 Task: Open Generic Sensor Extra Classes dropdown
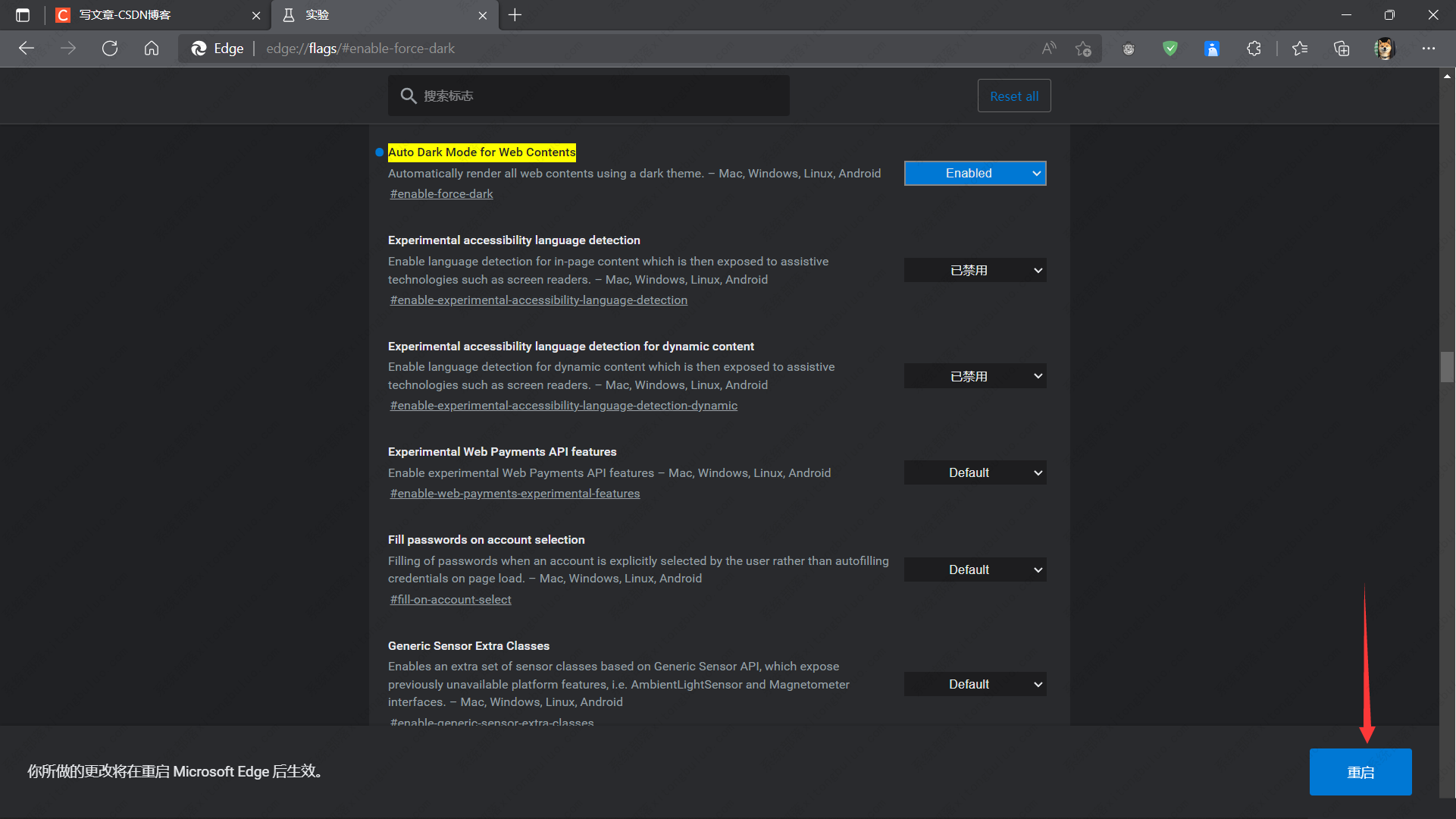pos(975,685)
